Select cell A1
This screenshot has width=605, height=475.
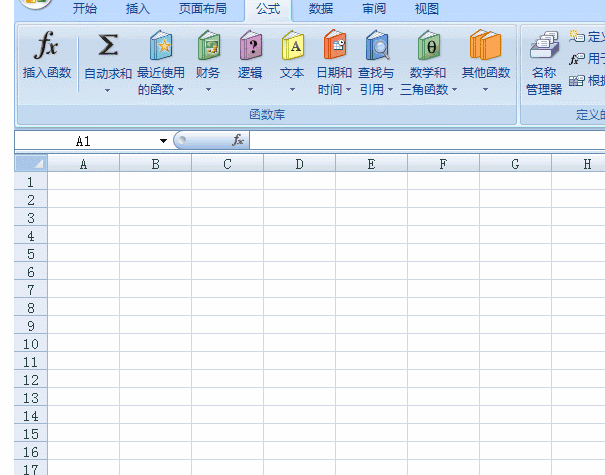click(x=83, y=181)
